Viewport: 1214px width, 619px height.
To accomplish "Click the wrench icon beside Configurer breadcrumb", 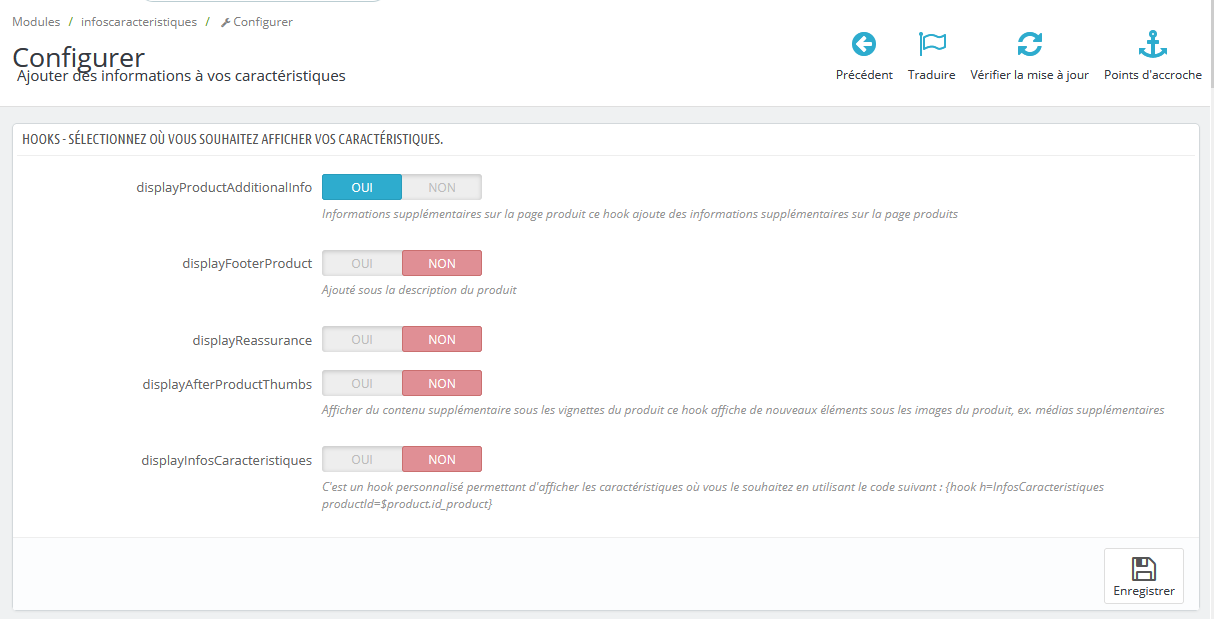I will coord(225,22).
